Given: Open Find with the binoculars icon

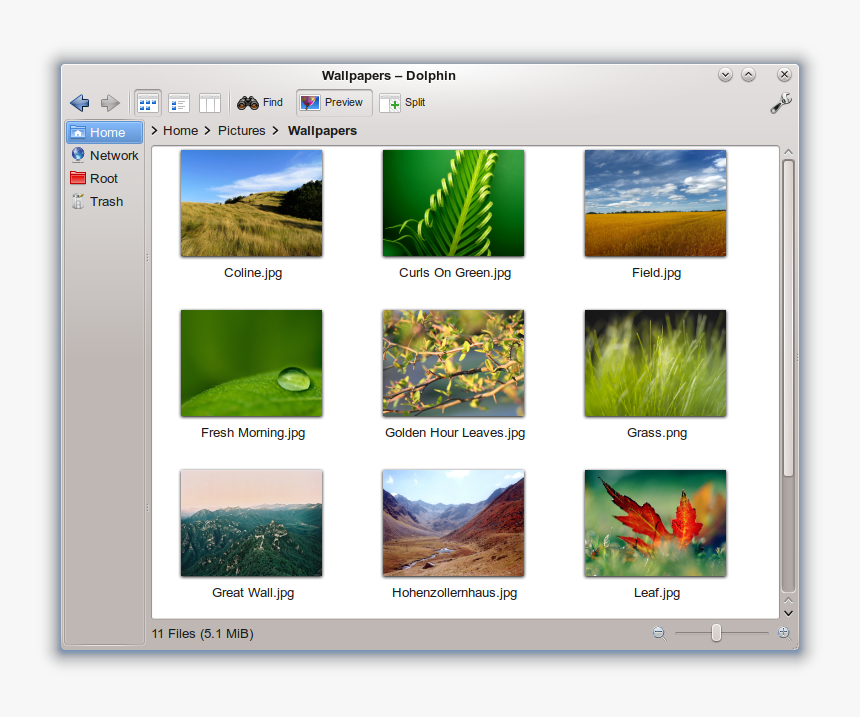Looking at the screenshot, I should (x=249, y=103).
